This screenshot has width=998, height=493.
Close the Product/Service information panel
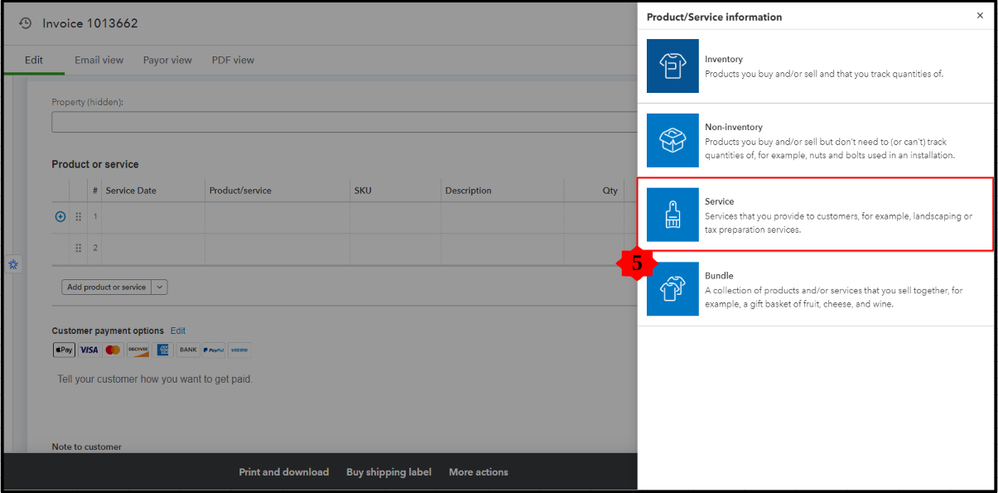(x=980, y=16)
